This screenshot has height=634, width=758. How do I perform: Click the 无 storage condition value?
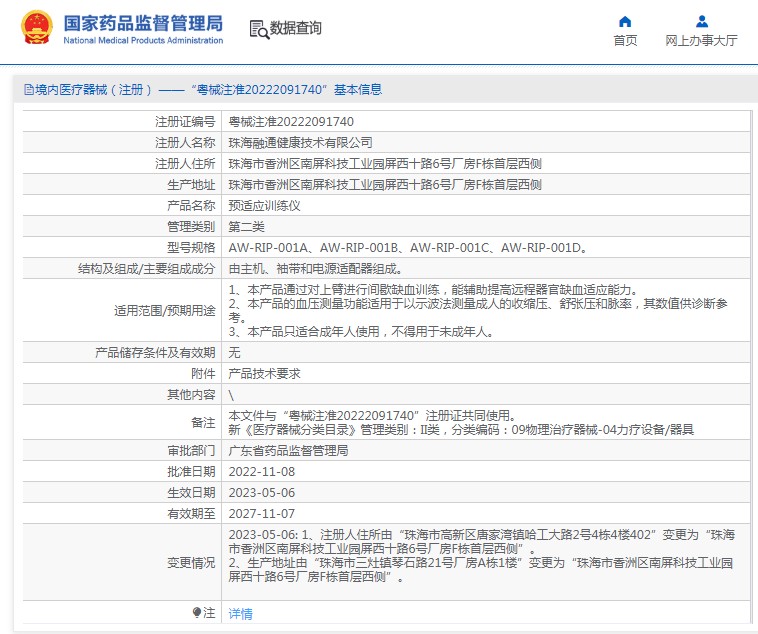[x=234, y=353]
